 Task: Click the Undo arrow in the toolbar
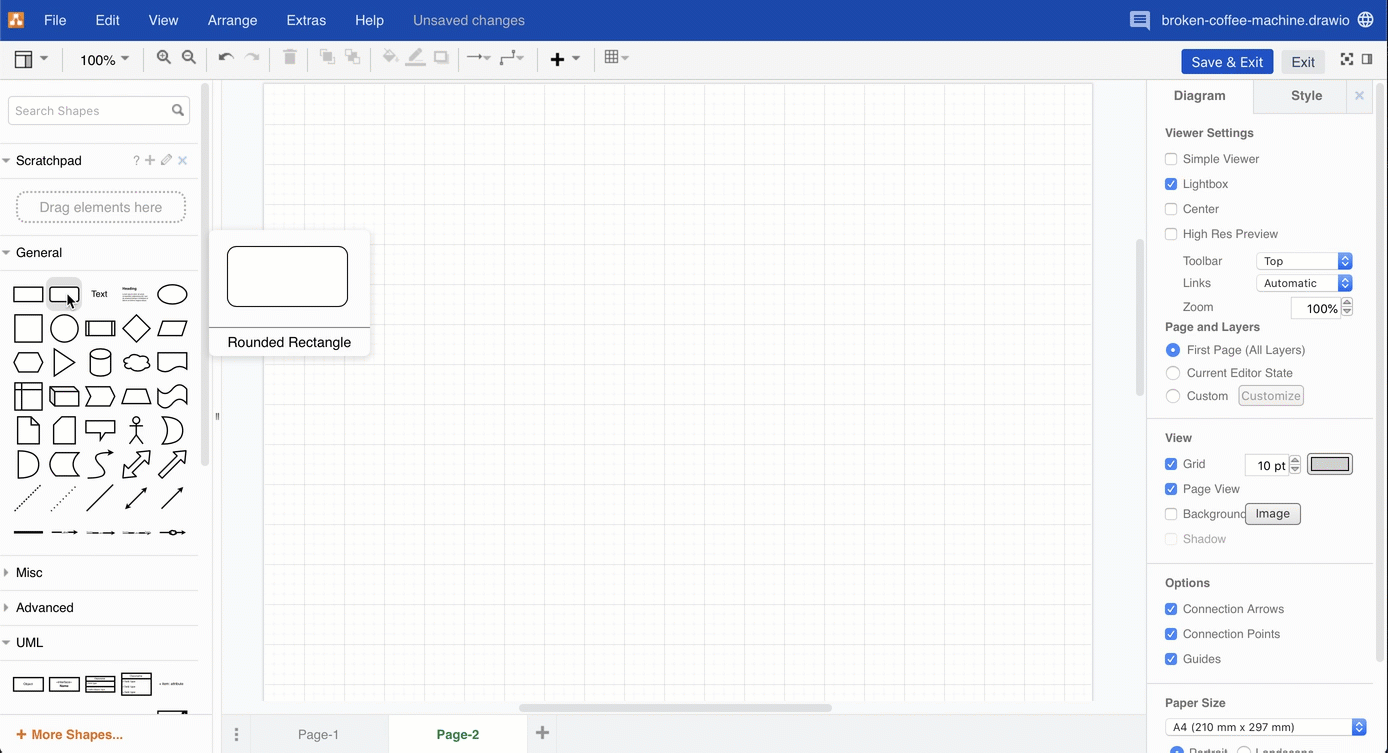click(225, 58)
